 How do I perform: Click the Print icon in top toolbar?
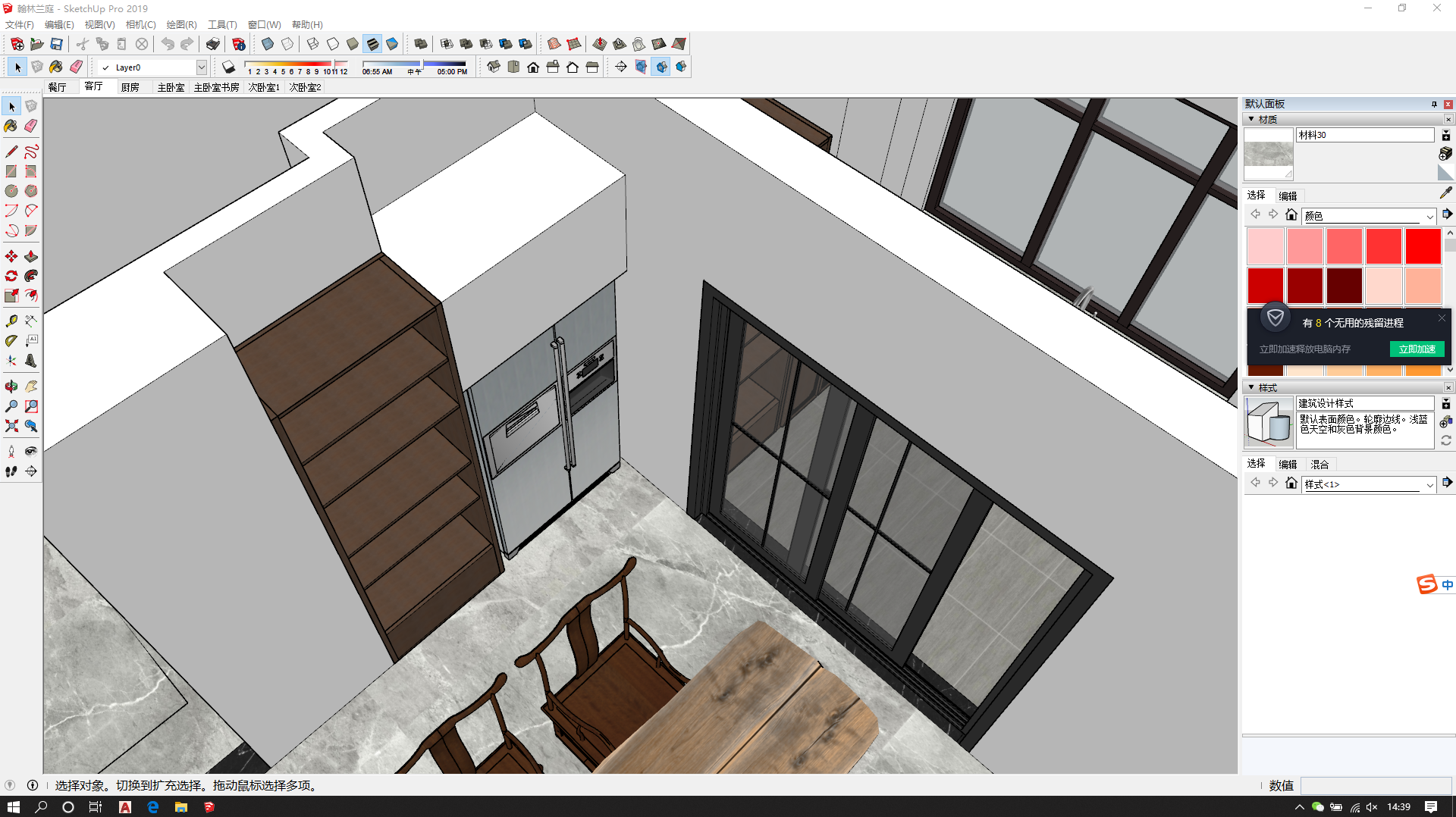(213, 44)
